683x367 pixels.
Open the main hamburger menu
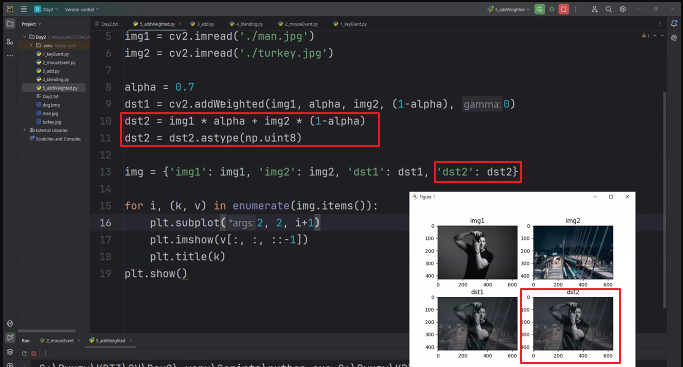click(x=24, y=9)
